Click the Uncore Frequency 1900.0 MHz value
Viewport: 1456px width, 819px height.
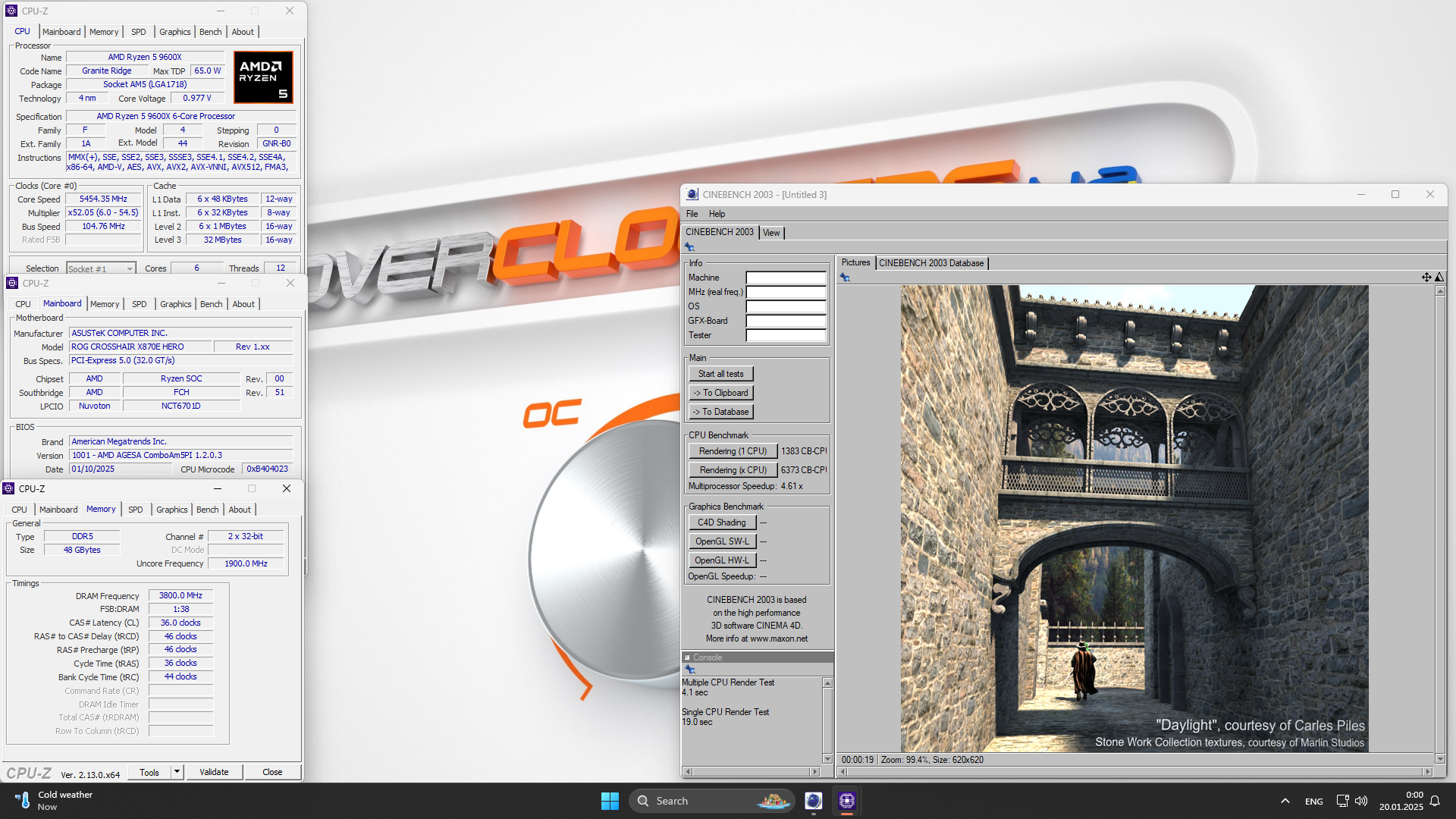[x=246, y=563]
